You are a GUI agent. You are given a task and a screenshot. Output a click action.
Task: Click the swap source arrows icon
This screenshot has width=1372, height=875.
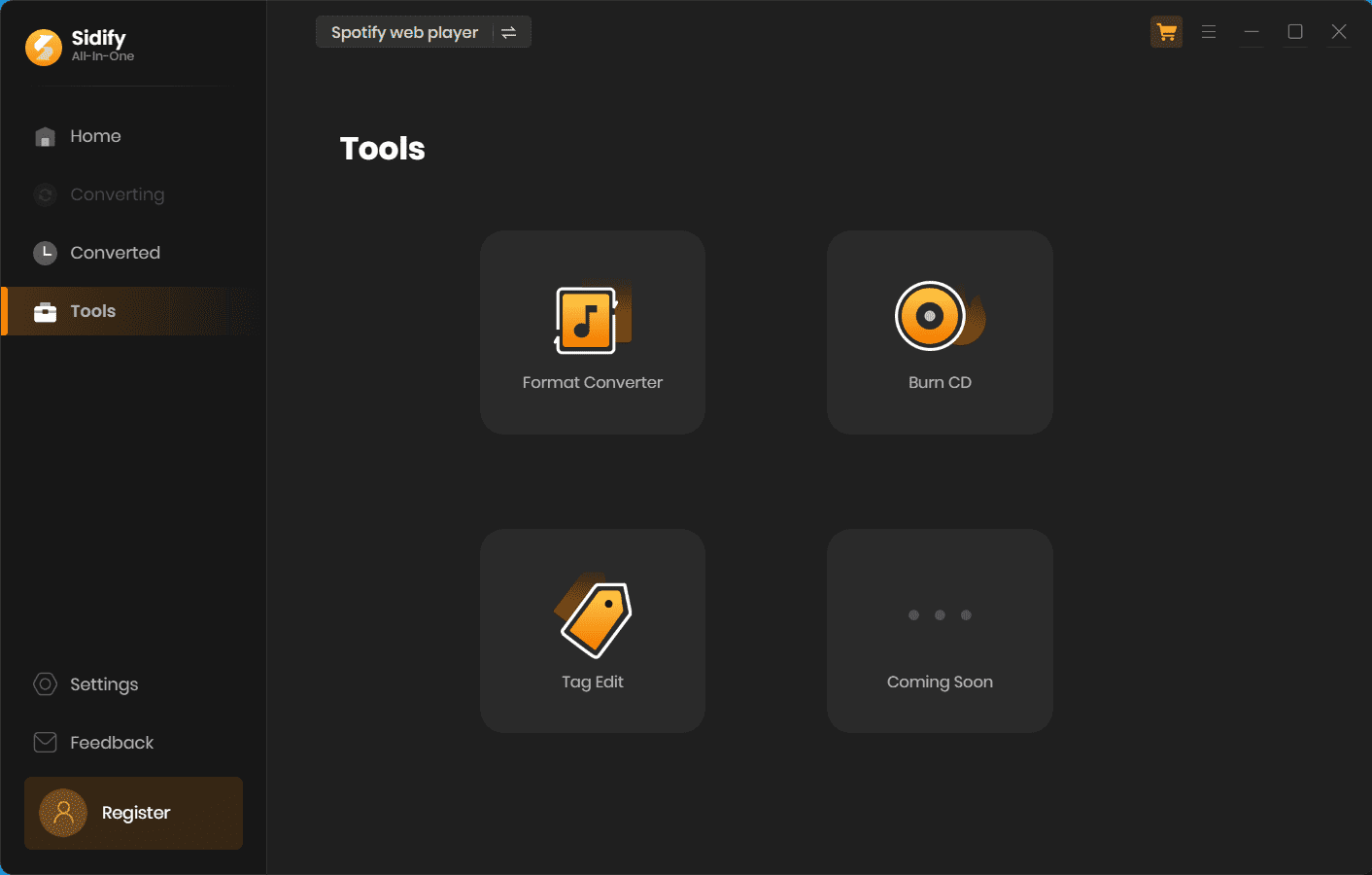pyautogui.click(x=508, y=32)
